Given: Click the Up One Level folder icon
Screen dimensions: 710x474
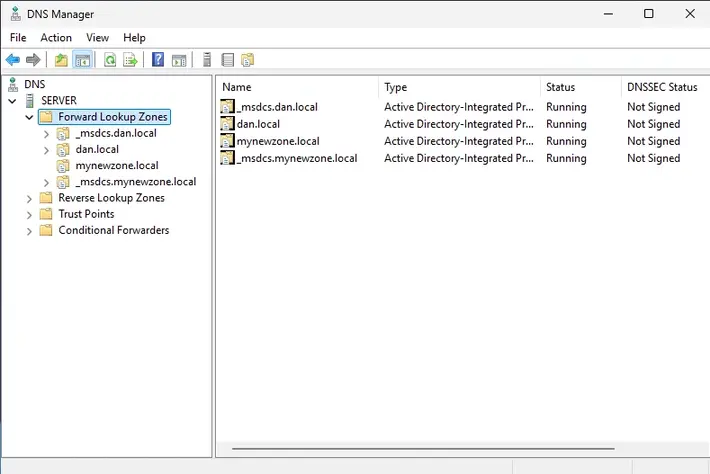Looking at the screenshot, I should pos(61,60).
